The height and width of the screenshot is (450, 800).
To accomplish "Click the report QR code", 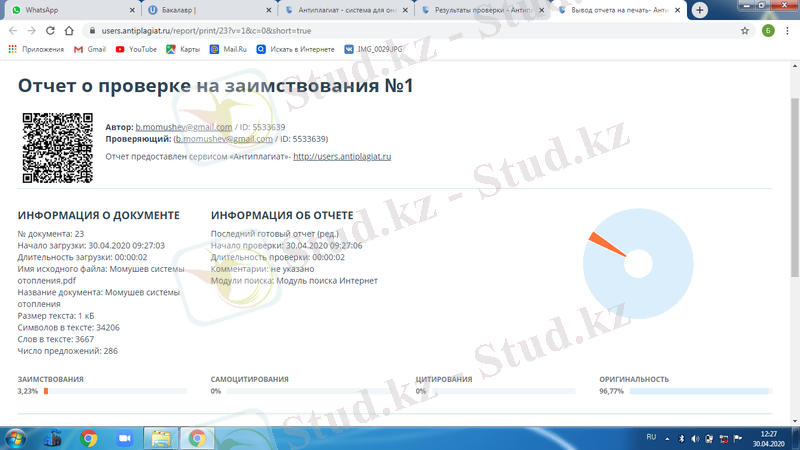I will (x=58, y=148).
